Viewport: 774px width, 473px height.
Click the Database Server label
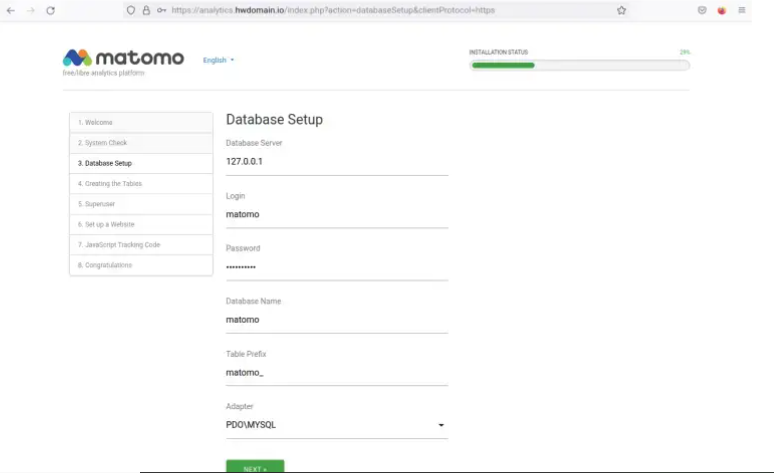pyautogui.click(x=254, y=143)
